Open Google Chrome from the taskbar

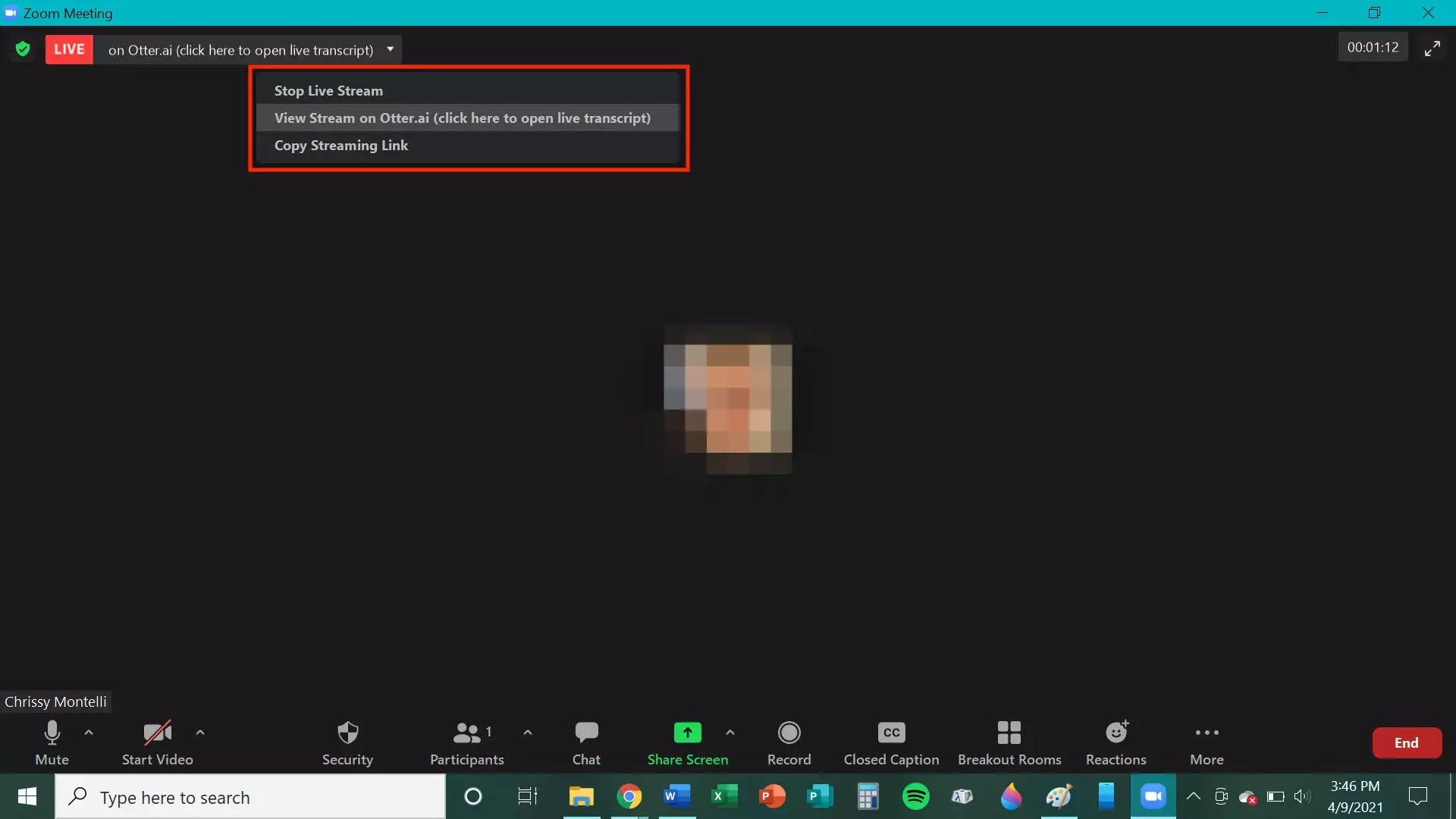coord(629,796)
